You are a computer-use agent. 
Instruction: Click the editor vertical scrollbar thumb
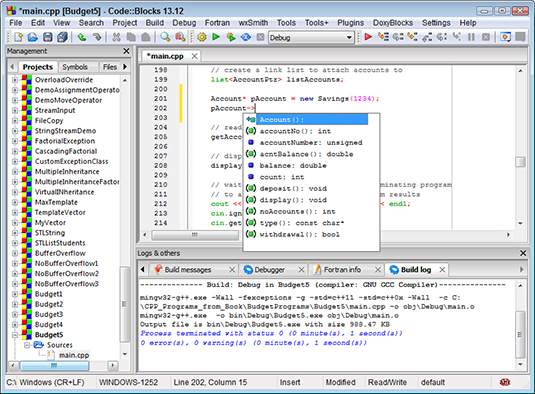pos(520,162)
